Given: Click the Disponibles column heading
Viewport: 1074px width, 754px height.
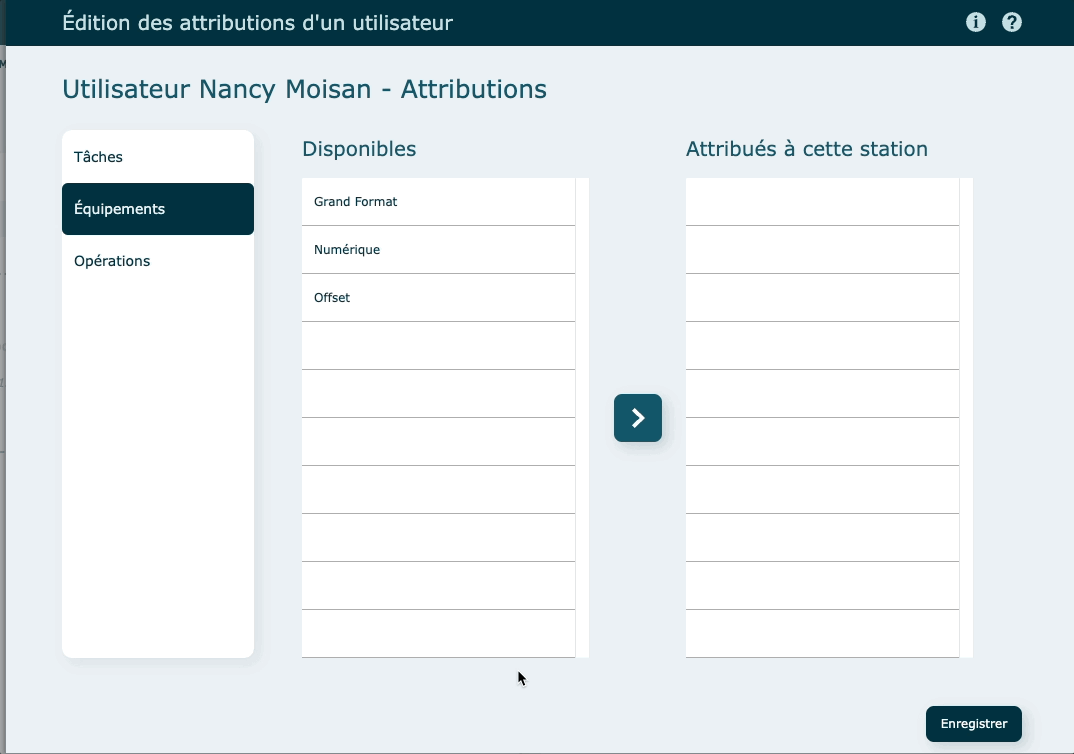Looking at the screenshot, I should (x=359, y=149).
